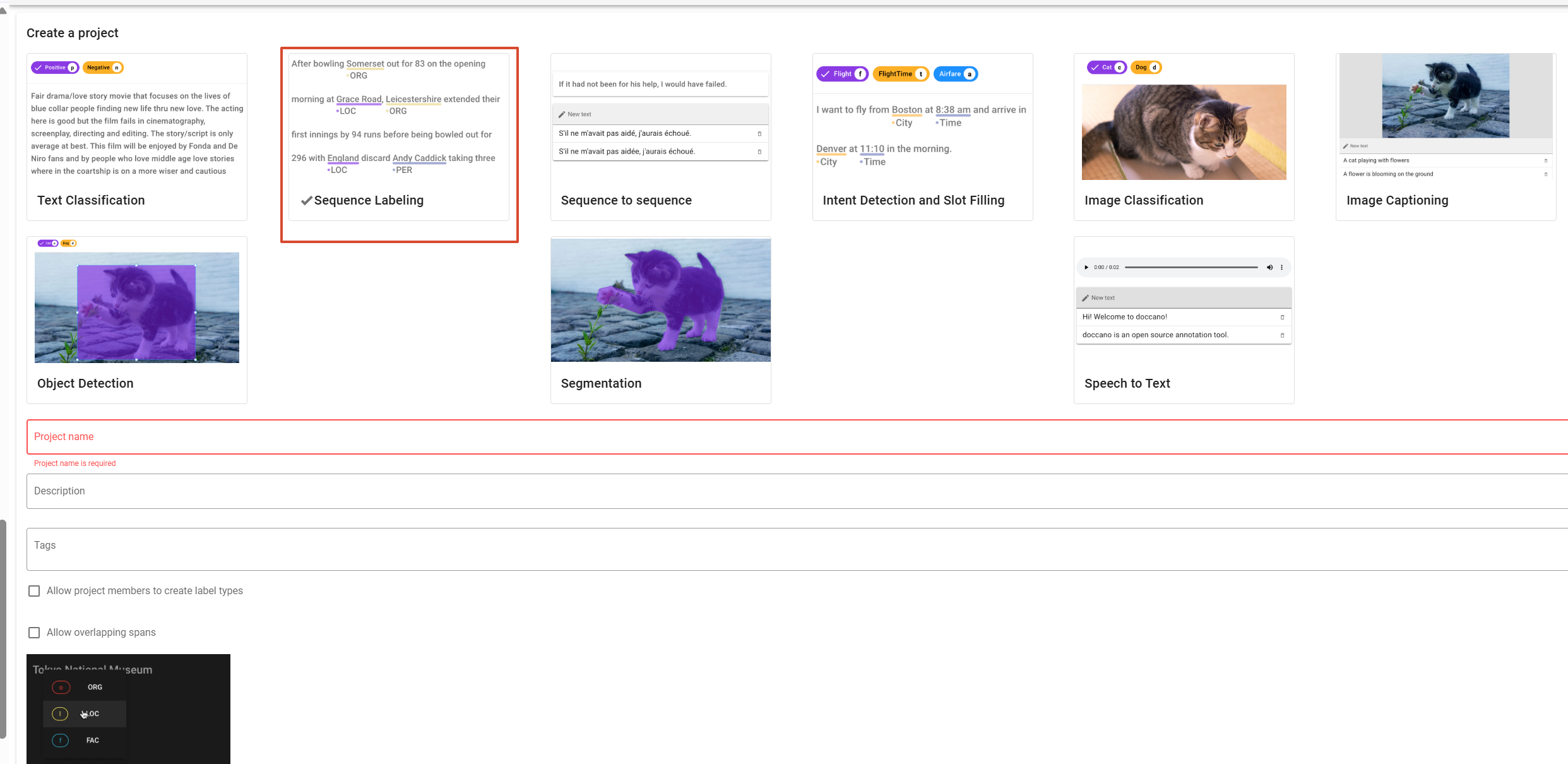Click the audio progress seek bar
The image size is (1568, 764).
tap(1191, 267)
